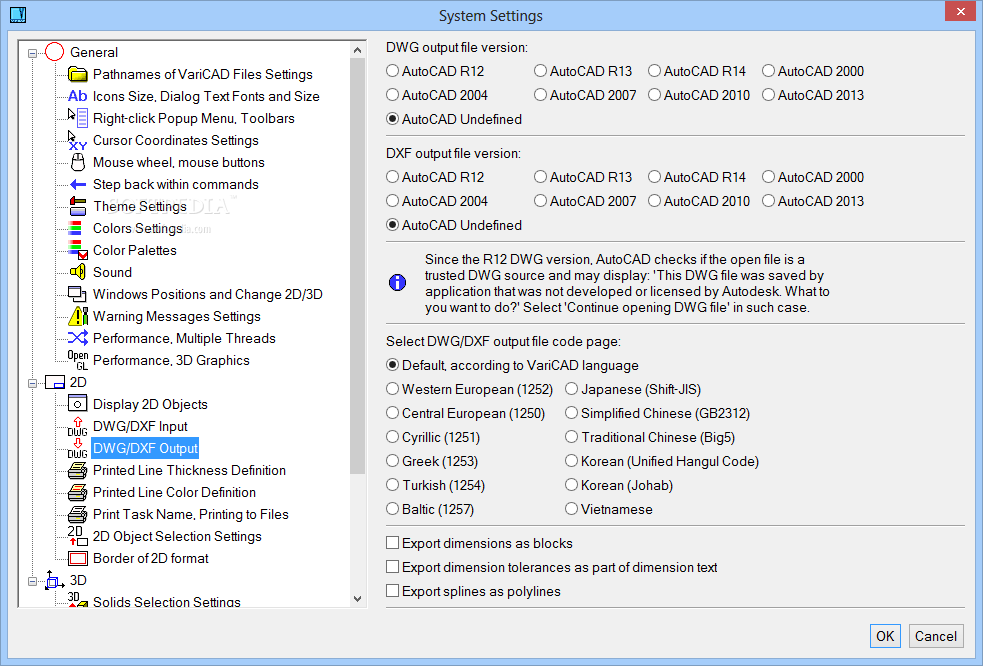Open Border of 2D format settings
Viewport: 983px width, 666px height.
coord(150,558)
